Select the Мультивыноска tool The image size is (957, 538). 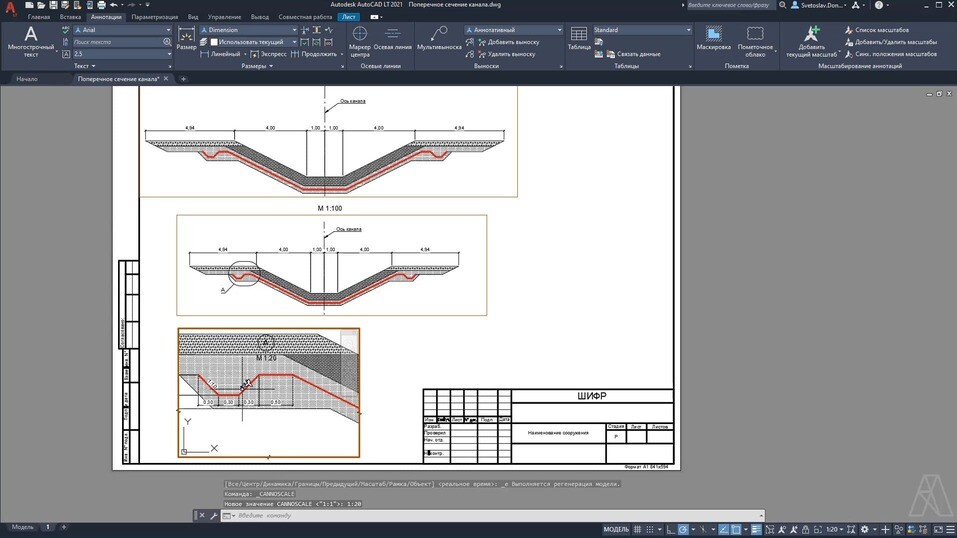(439, 38)
